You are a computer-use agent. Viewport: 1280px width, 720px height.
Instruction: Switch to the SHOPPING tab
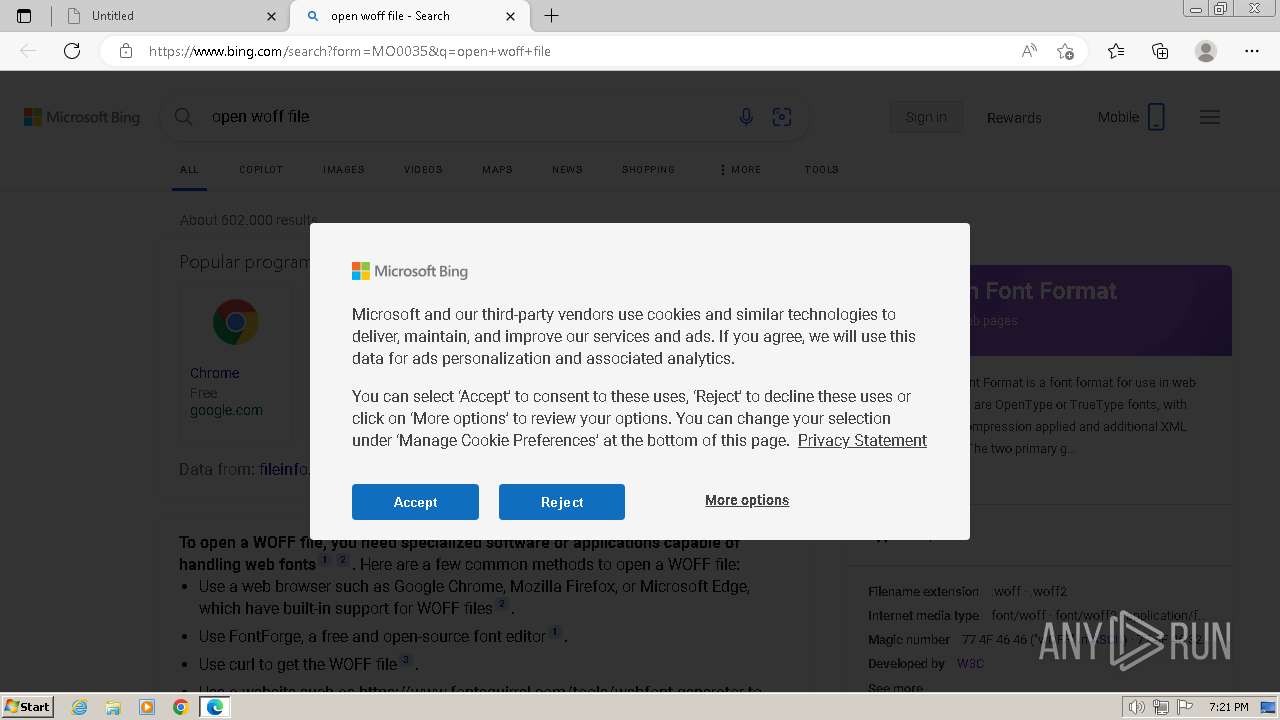click(x=648, y=170)
